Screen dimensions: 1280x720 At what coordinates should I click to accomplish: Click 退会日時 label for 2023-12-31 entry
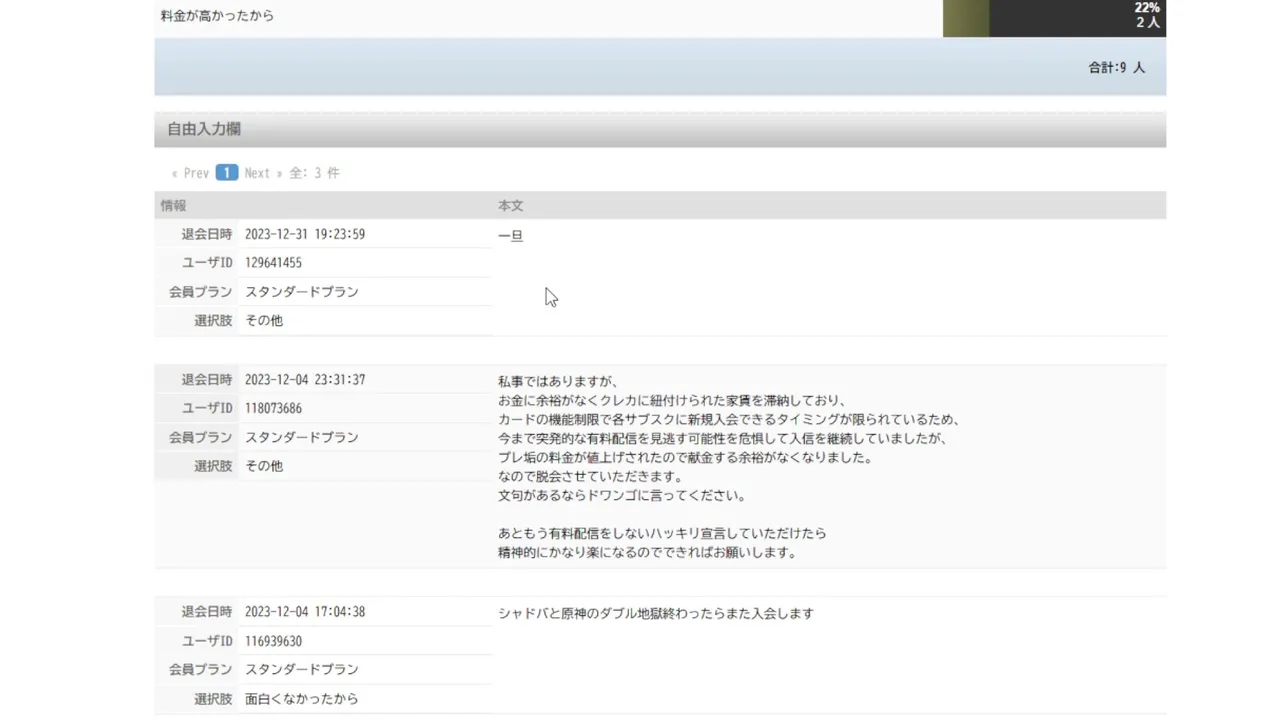pos(207,234)
